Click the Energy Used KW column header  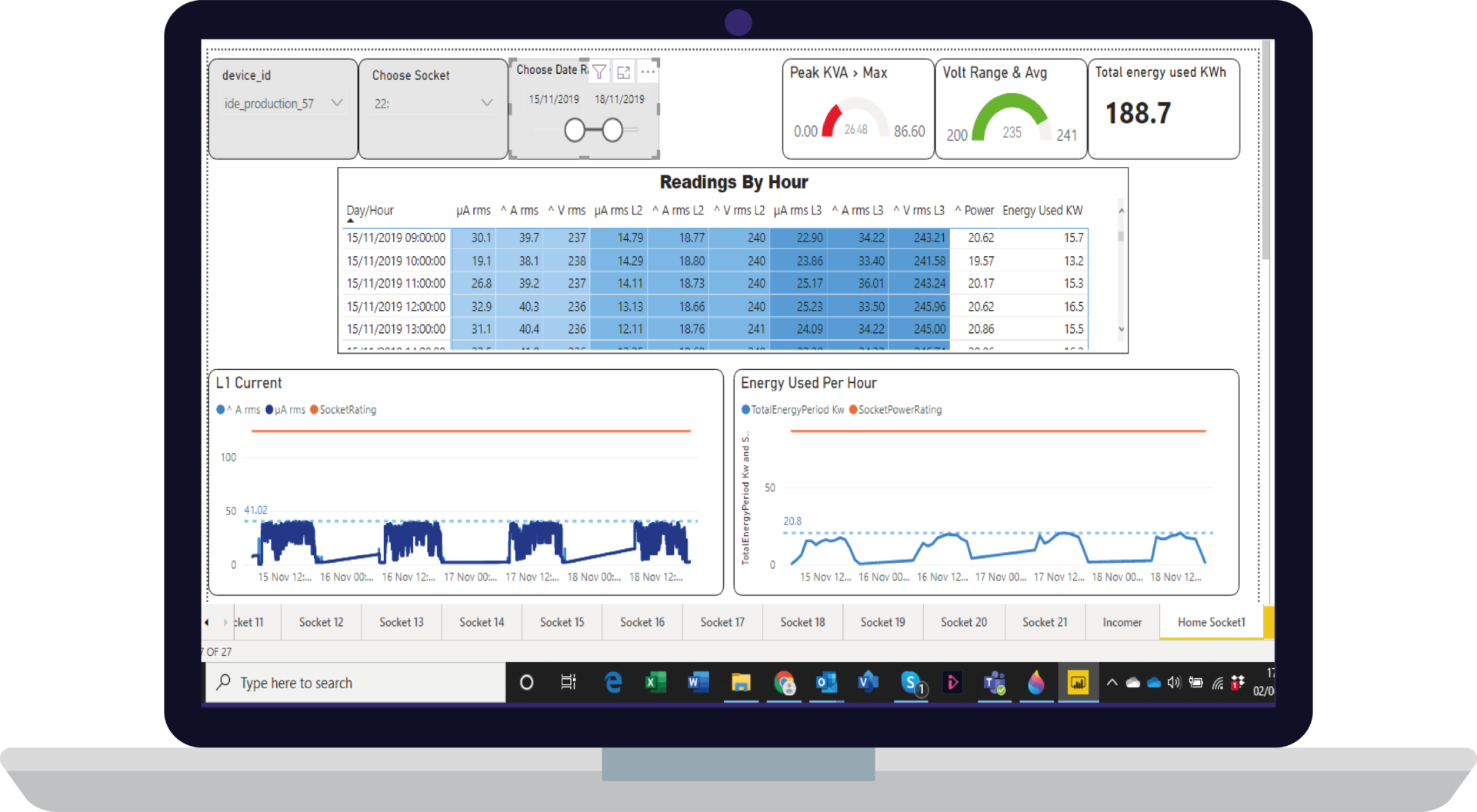(1042, 211)
